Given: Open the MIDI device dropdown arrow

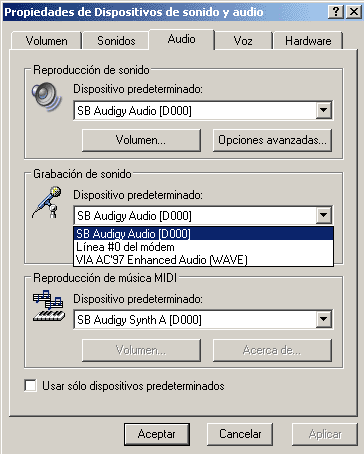Looking at the screenshot, I should 324,319.
